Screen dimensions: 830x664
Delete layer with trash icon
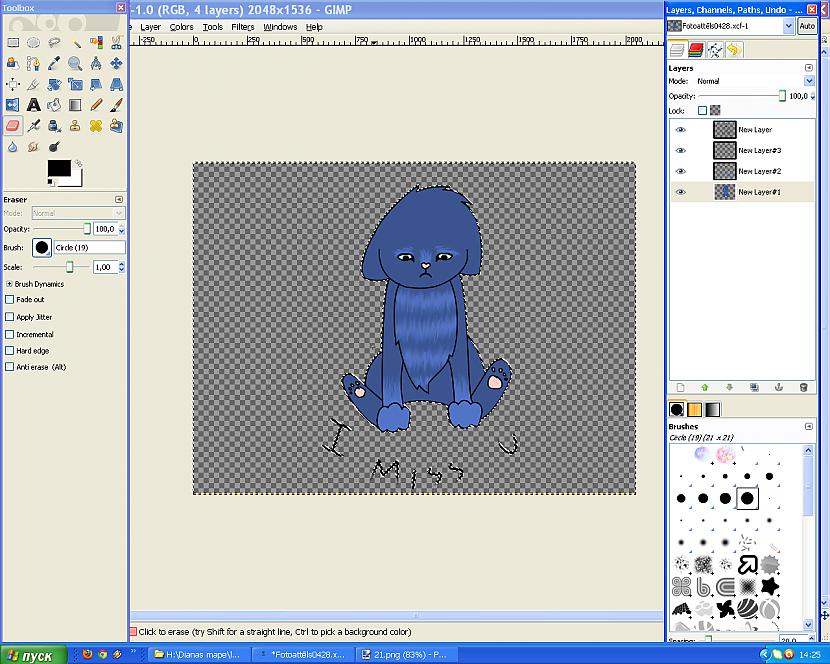coord(804,388)
